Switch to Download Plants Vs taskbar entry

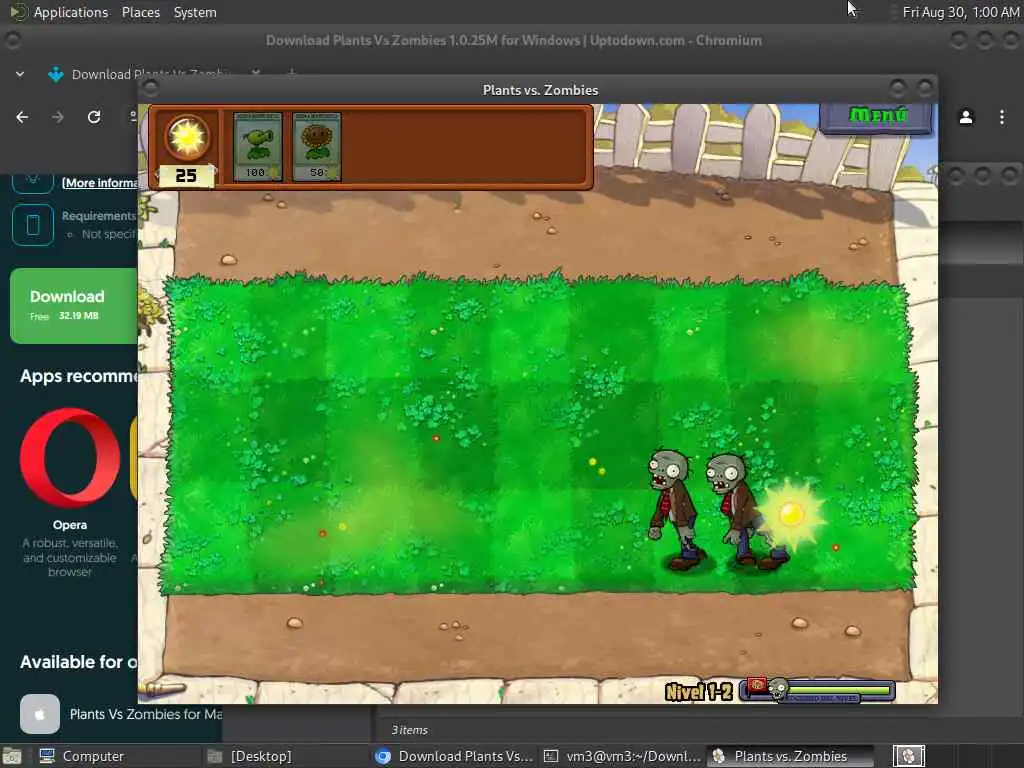coord(455,756)
